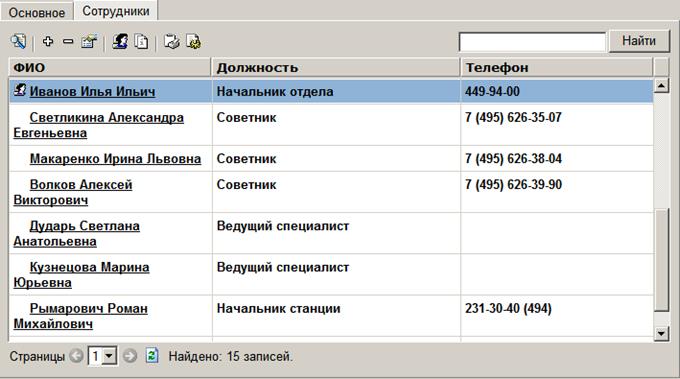Click the Найдено: 15 записей status text
Image resolution: width=680 pixels, height=379 pixels.
(231, 356)
